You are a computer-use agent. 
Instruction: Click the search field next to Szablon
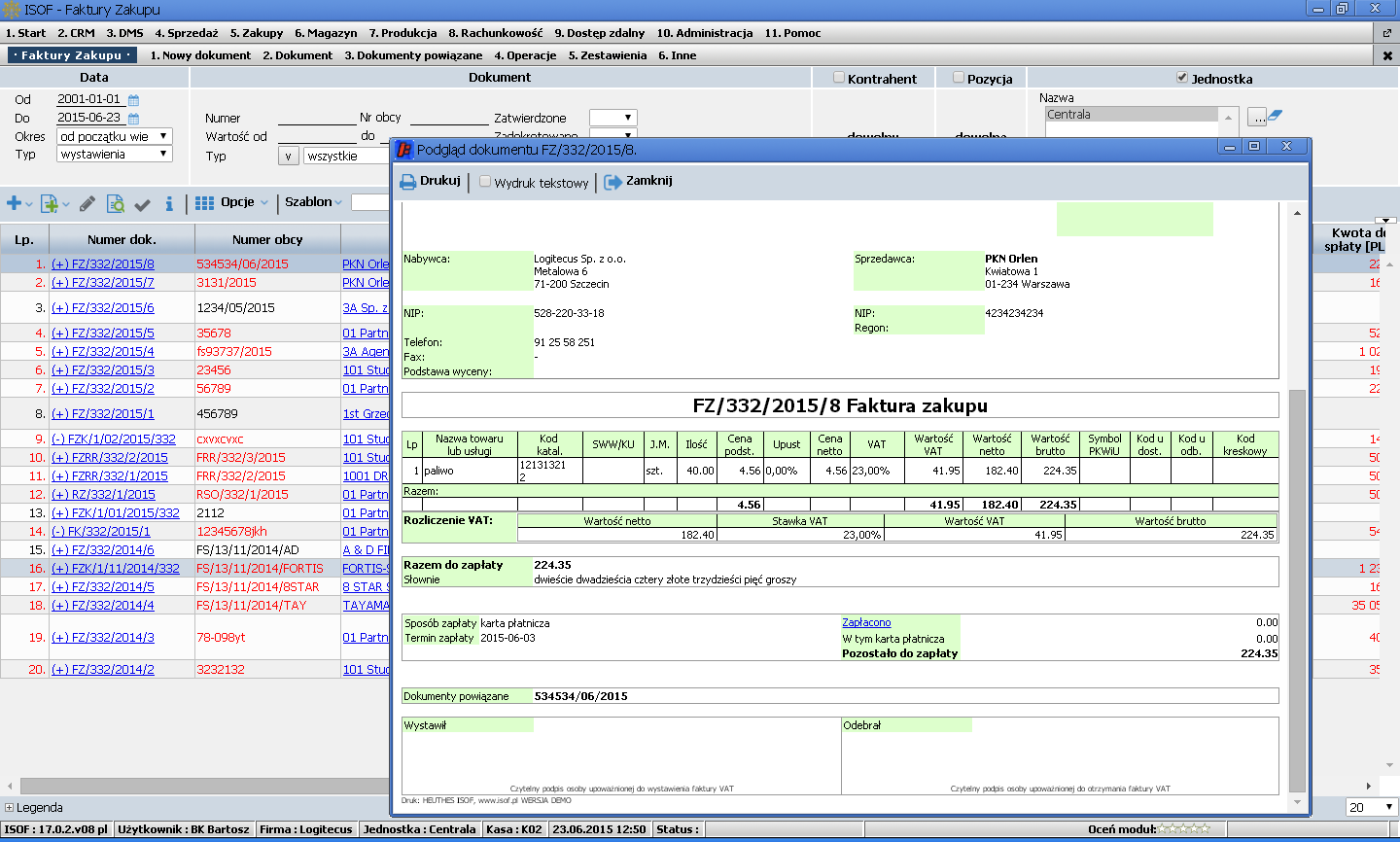(x=370, y=202)
